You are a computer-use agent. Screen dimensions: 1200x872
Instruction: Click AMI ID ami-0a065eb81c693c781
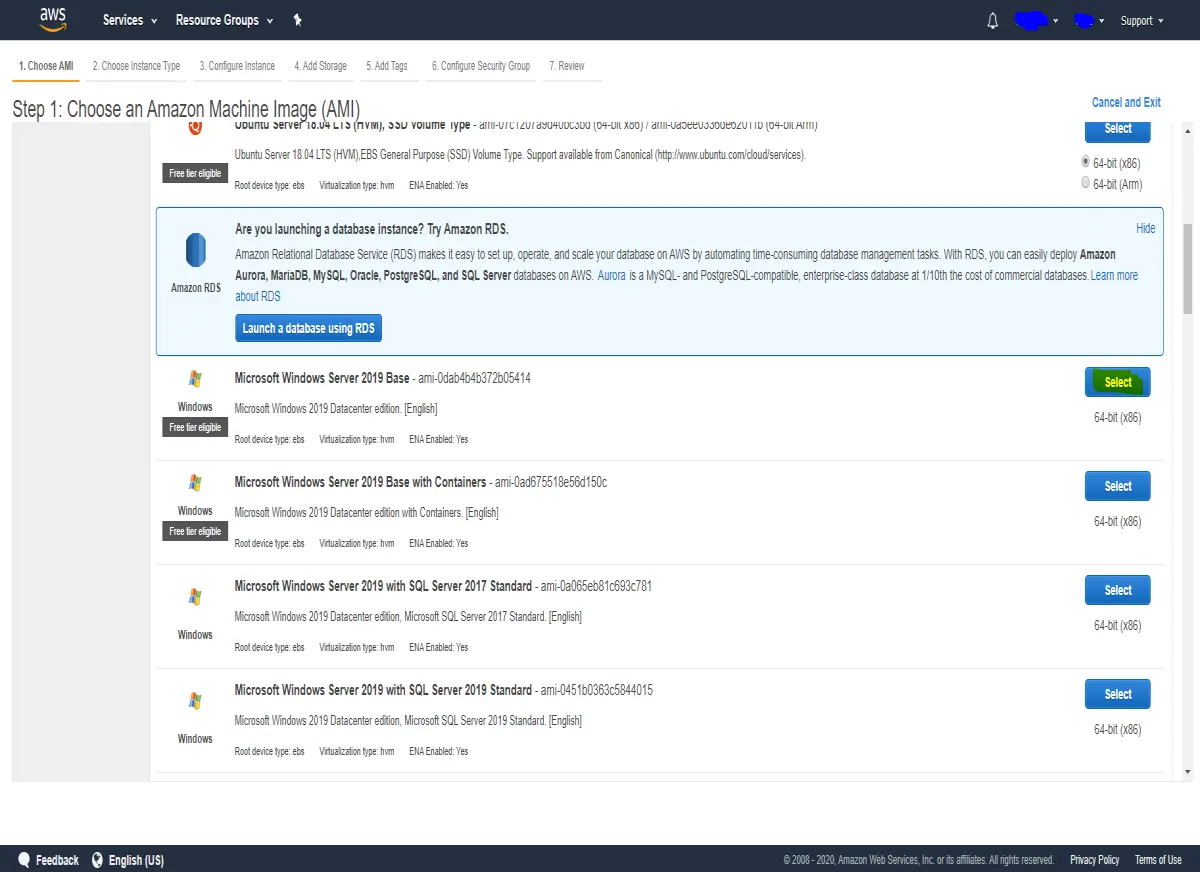pyautogui.click(x=596, y=587)
